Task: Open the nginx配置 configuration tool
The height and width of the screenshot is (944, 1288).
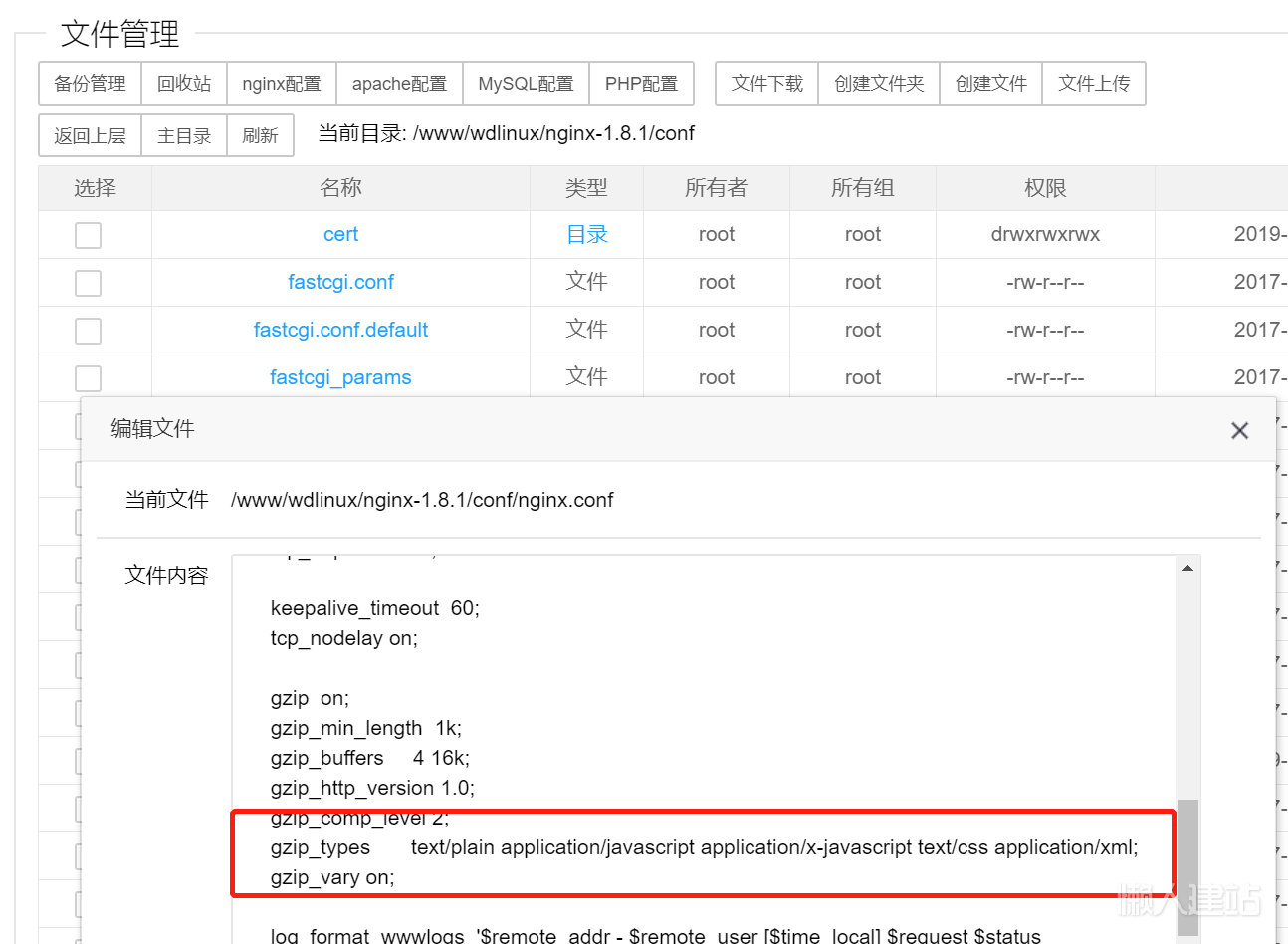Action: pyautogui.click(x=282, y=83)
